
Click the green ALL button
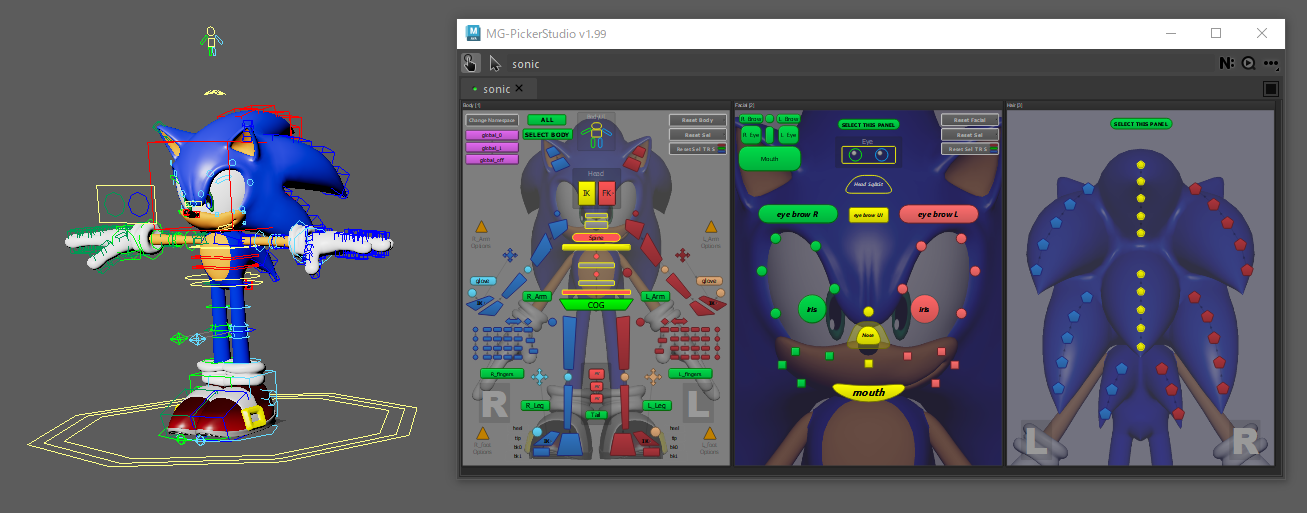(547, 120)
